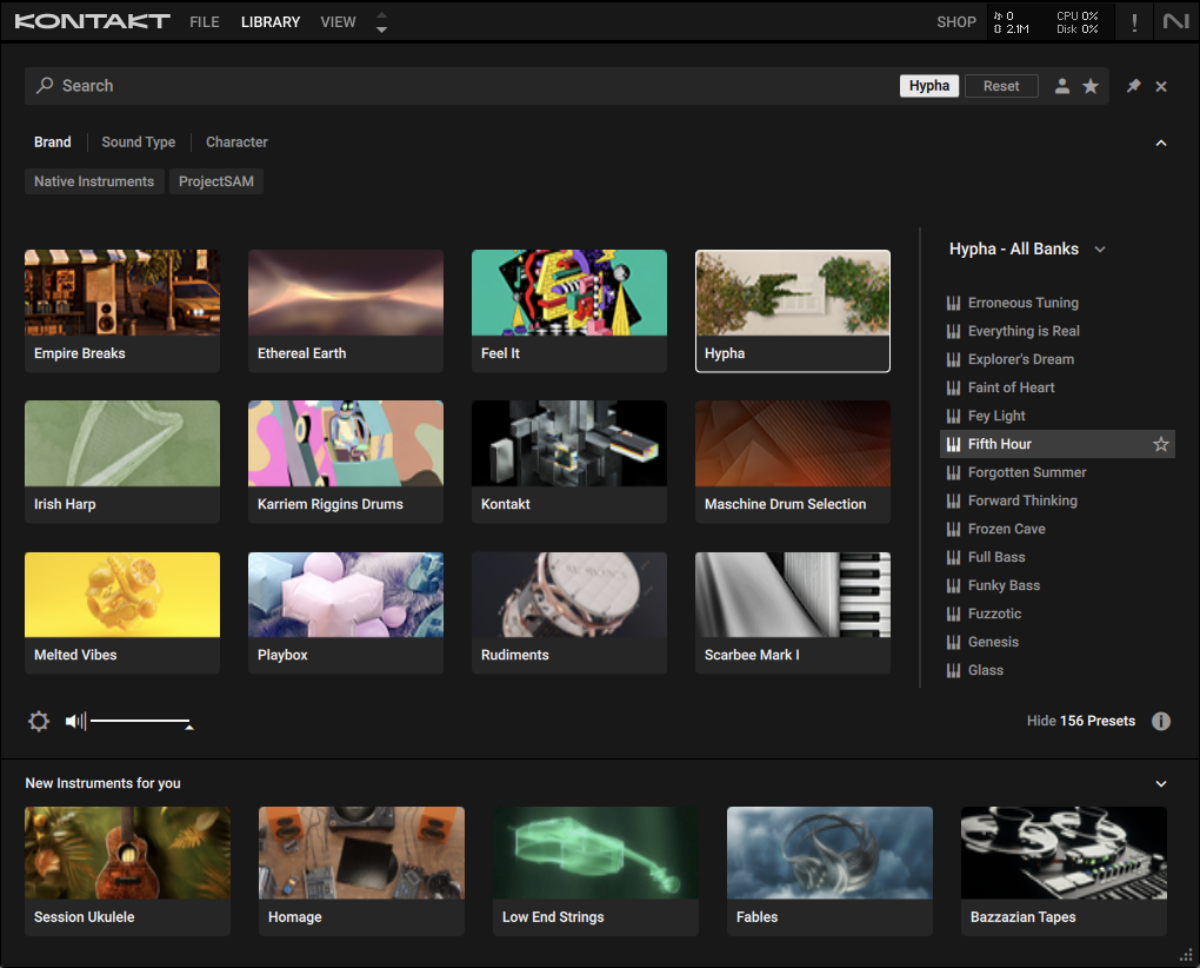Image resolution: width=1200 pixels, height=968 pixels.
Task: Favorite the Fifth Hour preset with star
Action: [x=1161, y=444]
